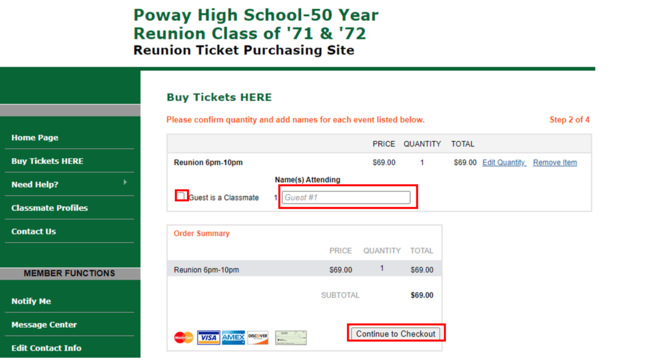646x363 pixels.
Task: Check the Guest is a Classmate box
Action: point(181,196)
